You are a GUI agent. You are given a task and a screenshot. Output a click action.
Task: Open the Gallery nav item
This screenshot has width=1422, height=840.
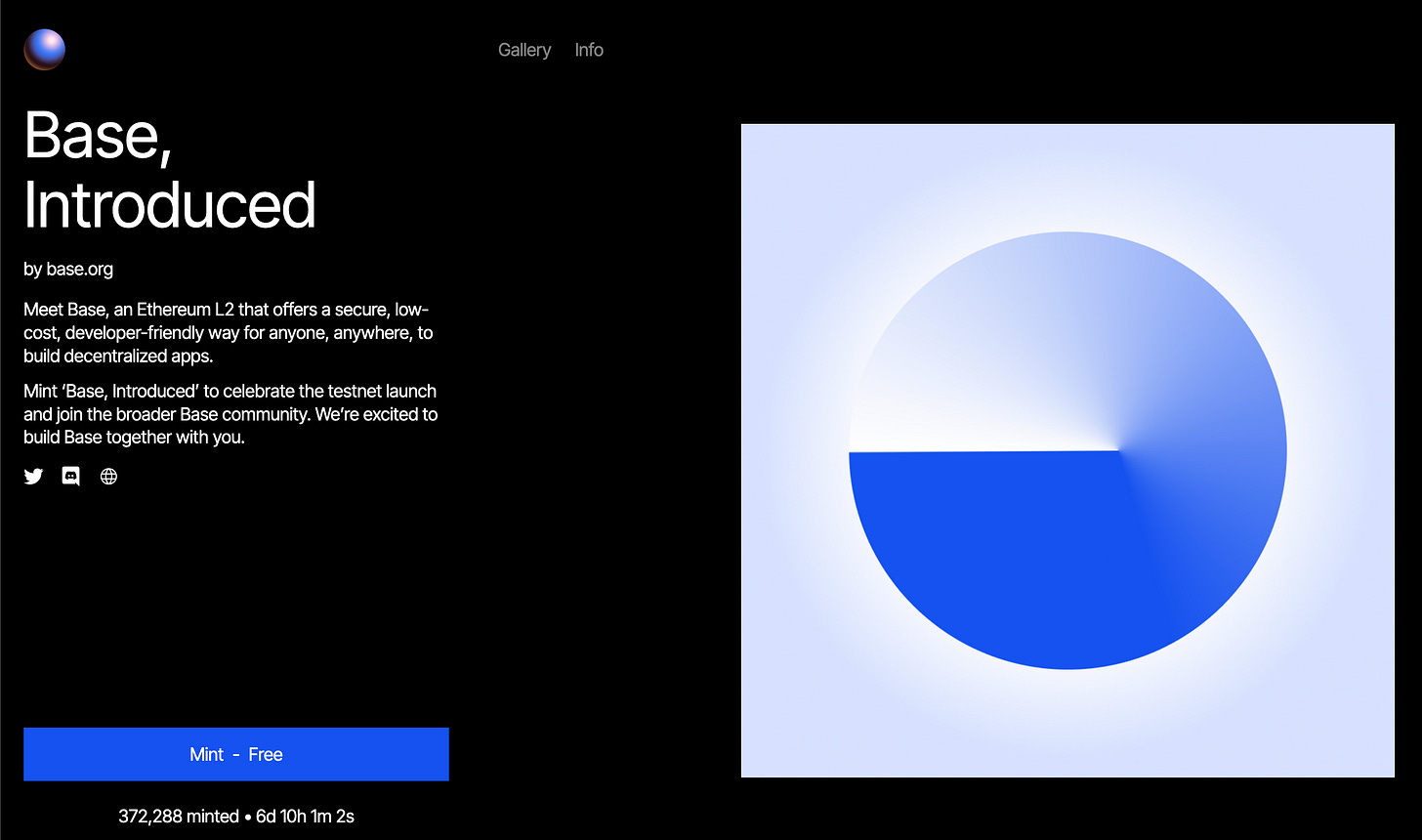coord(524,50)
